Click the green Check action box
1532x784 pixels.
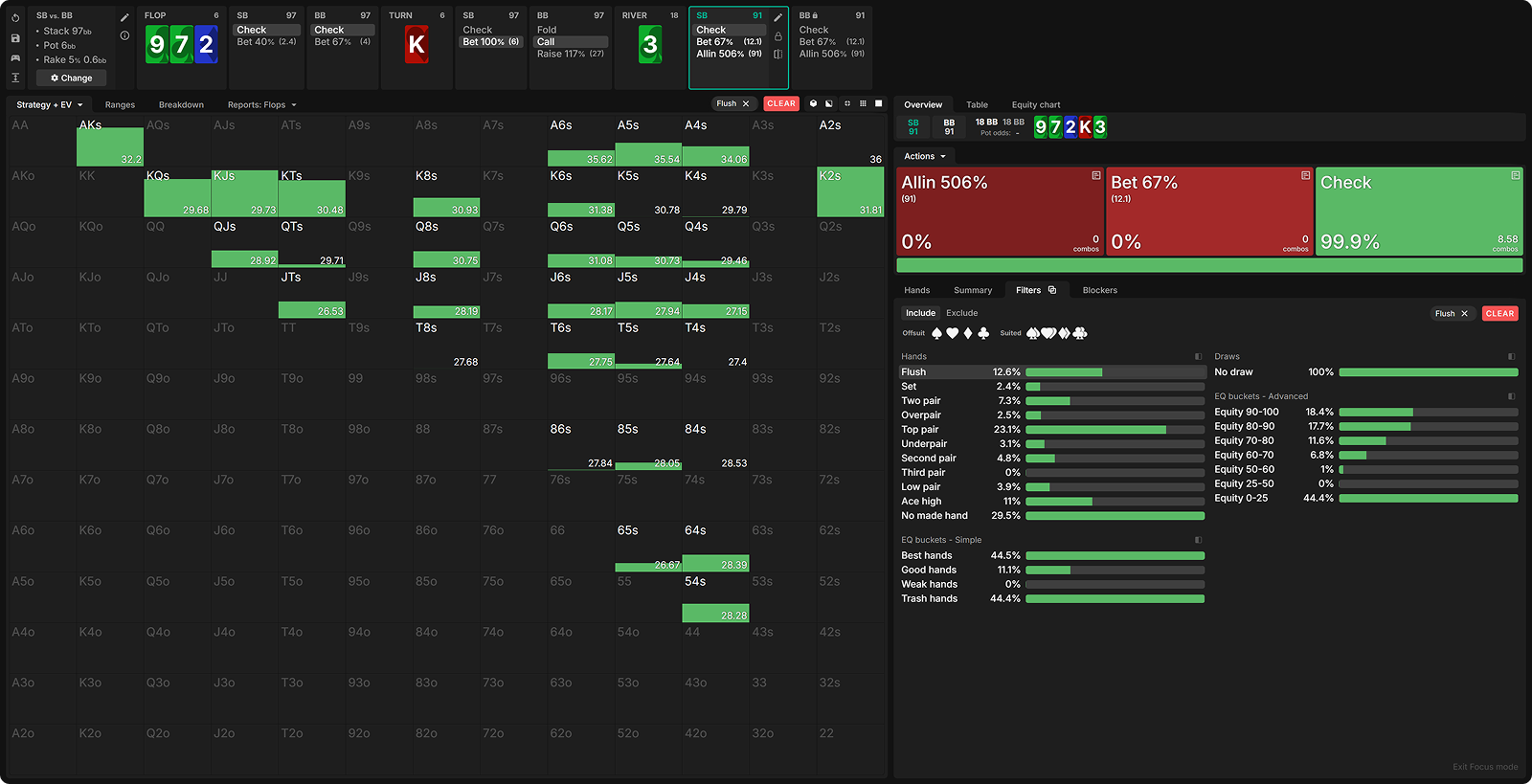(1419, 212)
